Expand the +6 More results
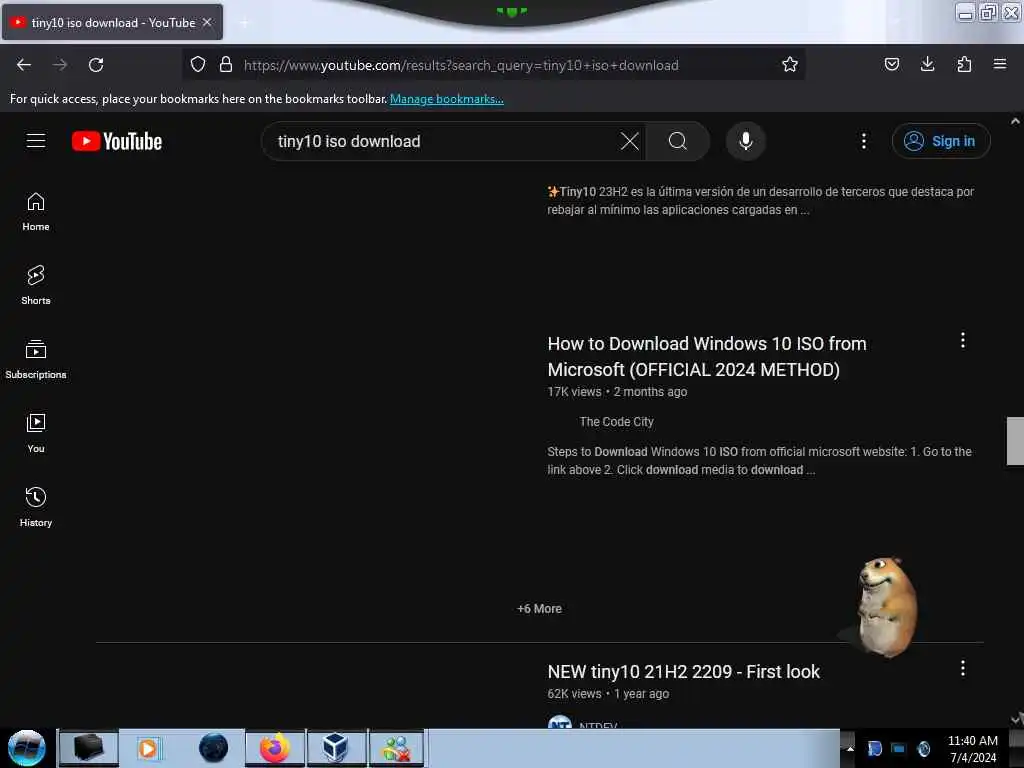The height and width of the screenshot is (768, 1024). 539,609
